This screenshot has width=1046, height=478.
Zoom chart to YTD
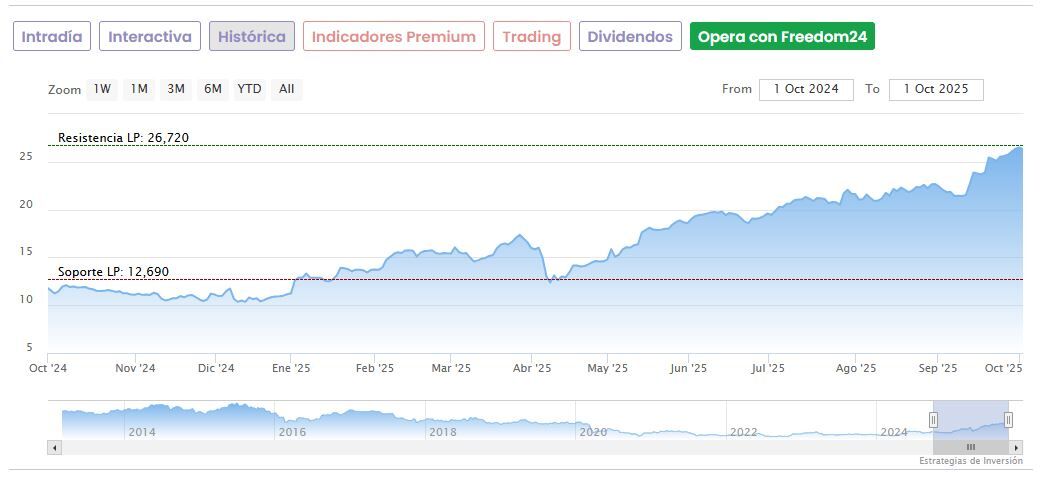click(x=249, y=89)
